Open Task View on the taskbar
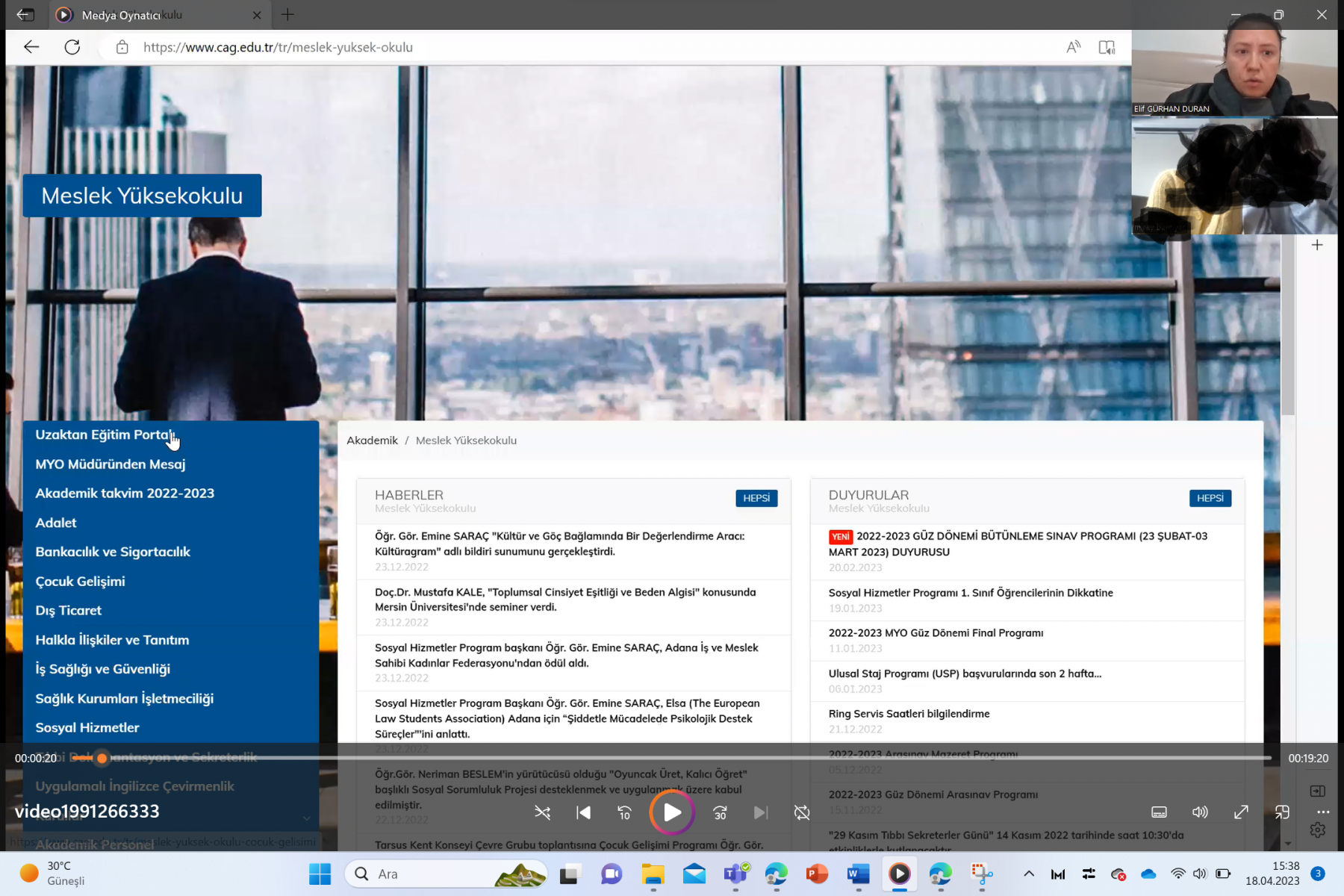Image resolution: width=1344 pixels, height=896 pixels. click(x=570, y=874)
